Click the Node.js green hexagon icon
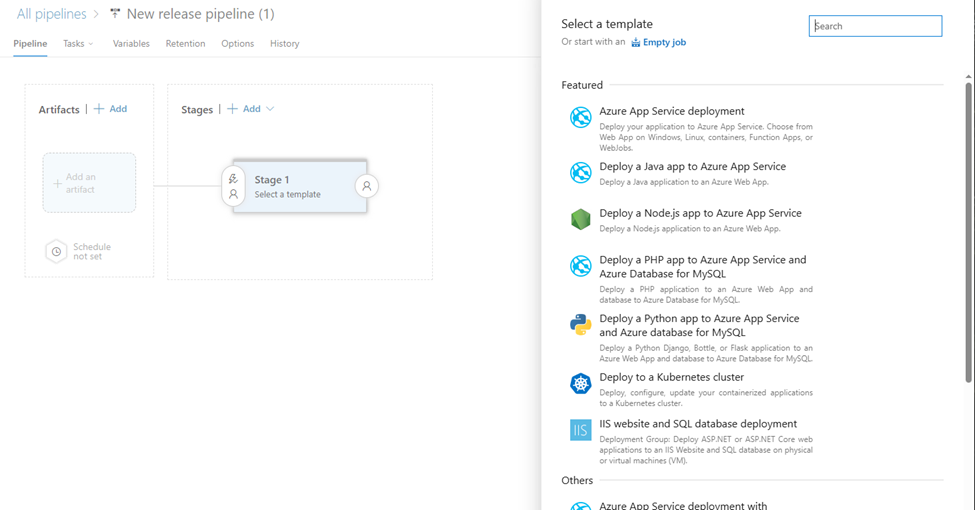This screenshot has width=975, height=510. [x=580, y=220]
